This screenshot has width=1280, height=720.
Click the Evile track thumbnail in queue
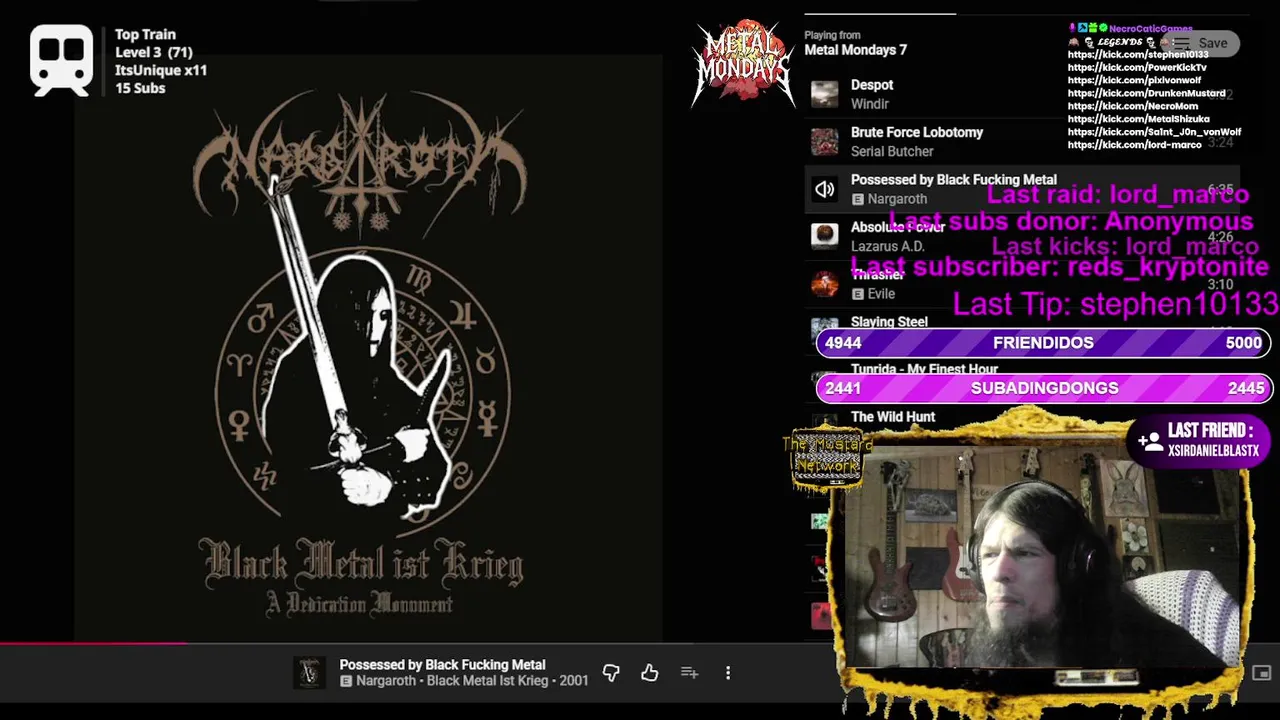coord(824,284)
